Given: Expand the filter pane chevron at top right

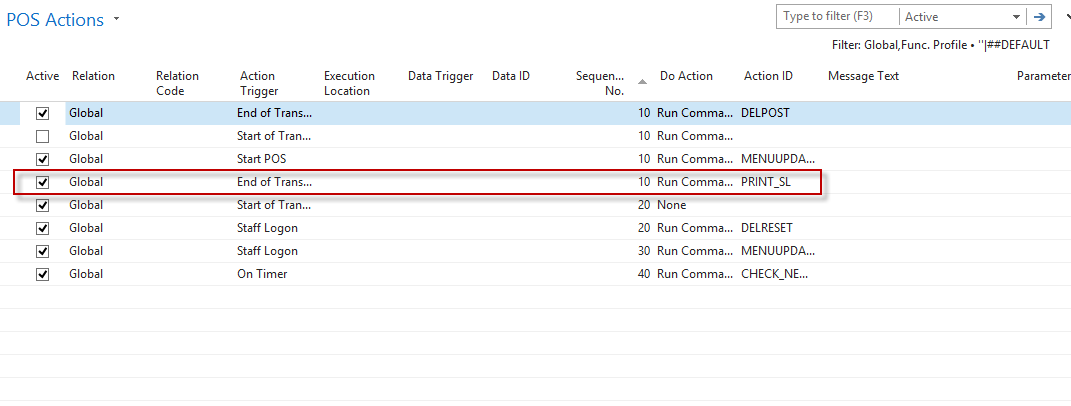Looking at the screenshot, I should tap(1066, 17).
